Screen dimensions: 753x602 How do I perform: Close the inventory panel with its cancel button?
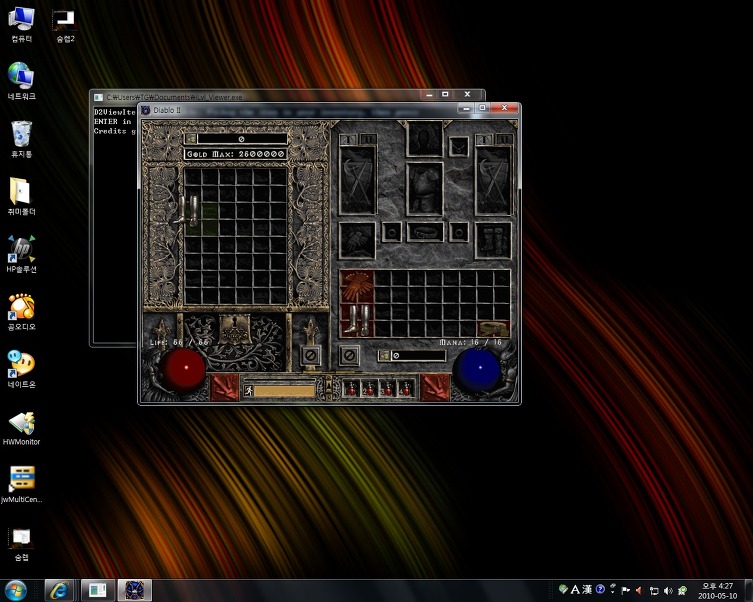[349, 356]
